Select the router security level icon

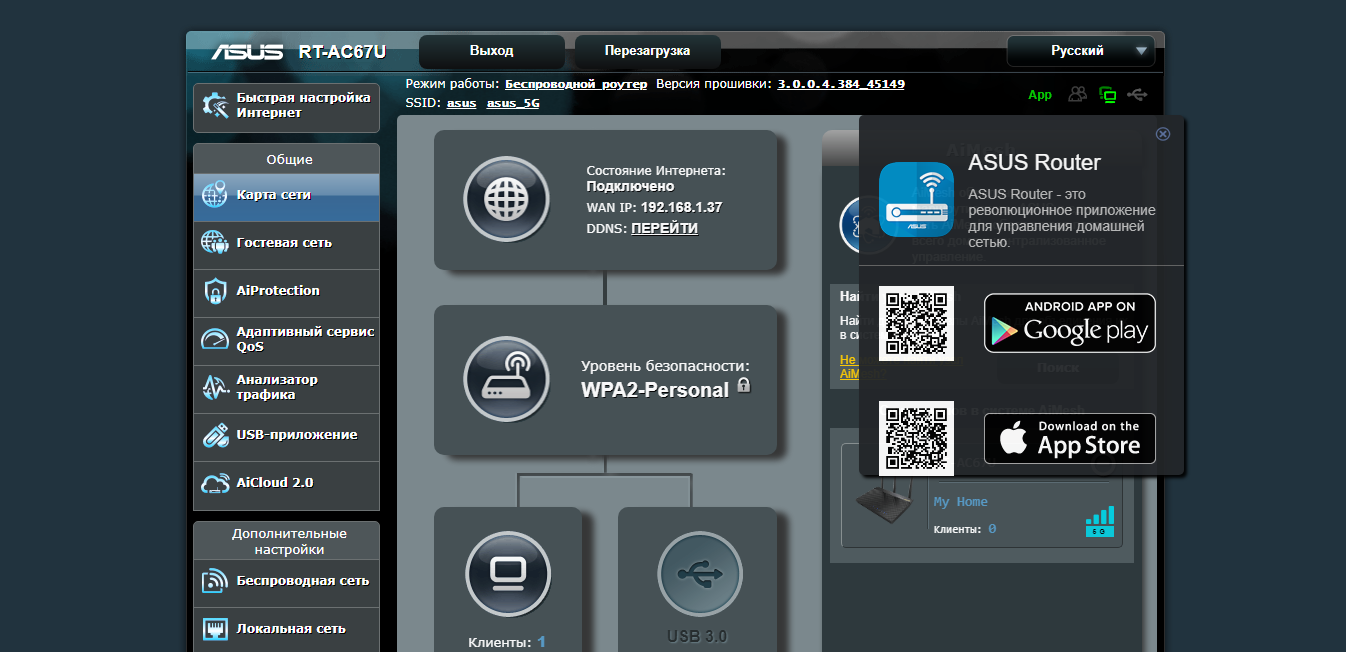pyautogui.click(x=506, y=379)
